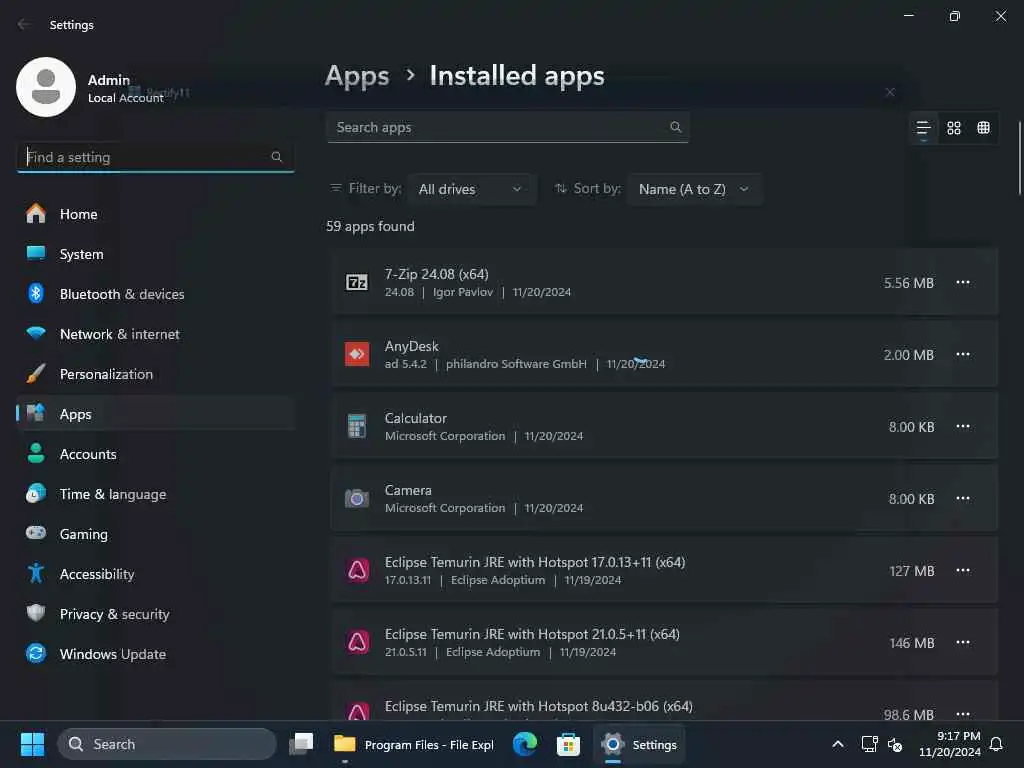Open options for Temurin JRE 17.0.13+11
This screenshot has height=768, width=1024.
pos(963,570)
